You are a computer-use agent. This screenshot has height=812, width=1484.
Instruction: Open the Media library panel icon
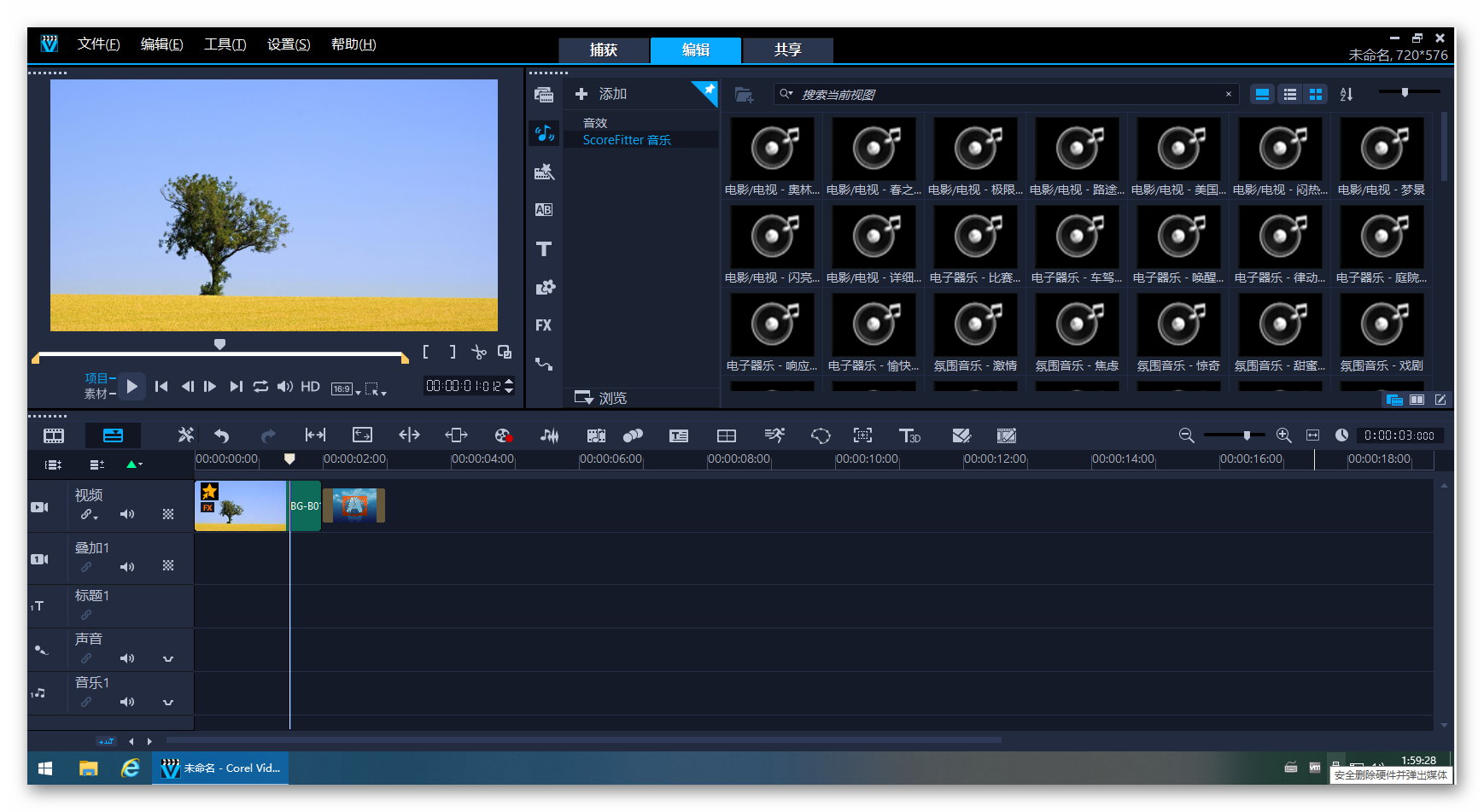[544, 94]
